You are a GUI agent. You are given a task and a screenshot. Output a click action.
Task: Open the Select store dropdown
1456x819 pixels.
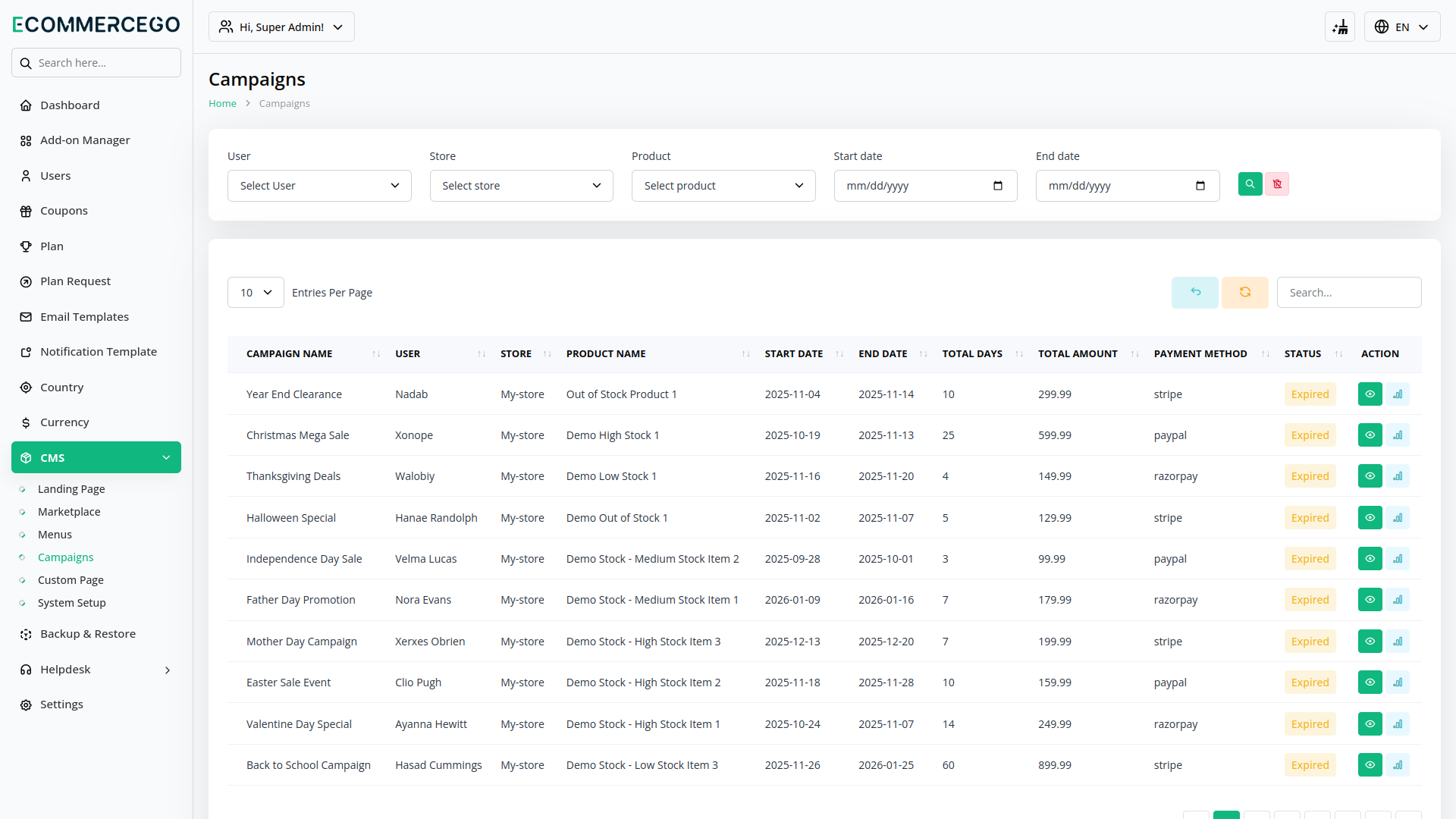[x=522, y=186]
